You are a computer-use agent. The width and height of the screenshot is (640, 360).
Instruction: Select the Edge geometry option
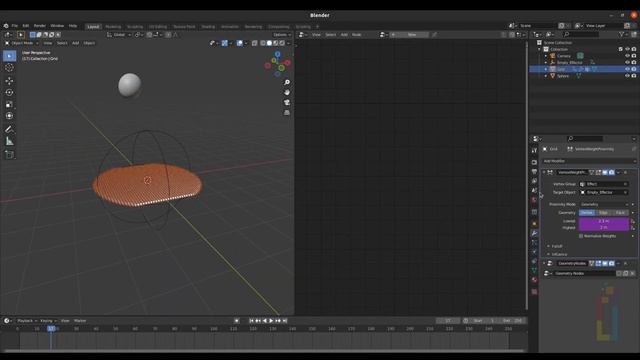(x=604, y=213)
